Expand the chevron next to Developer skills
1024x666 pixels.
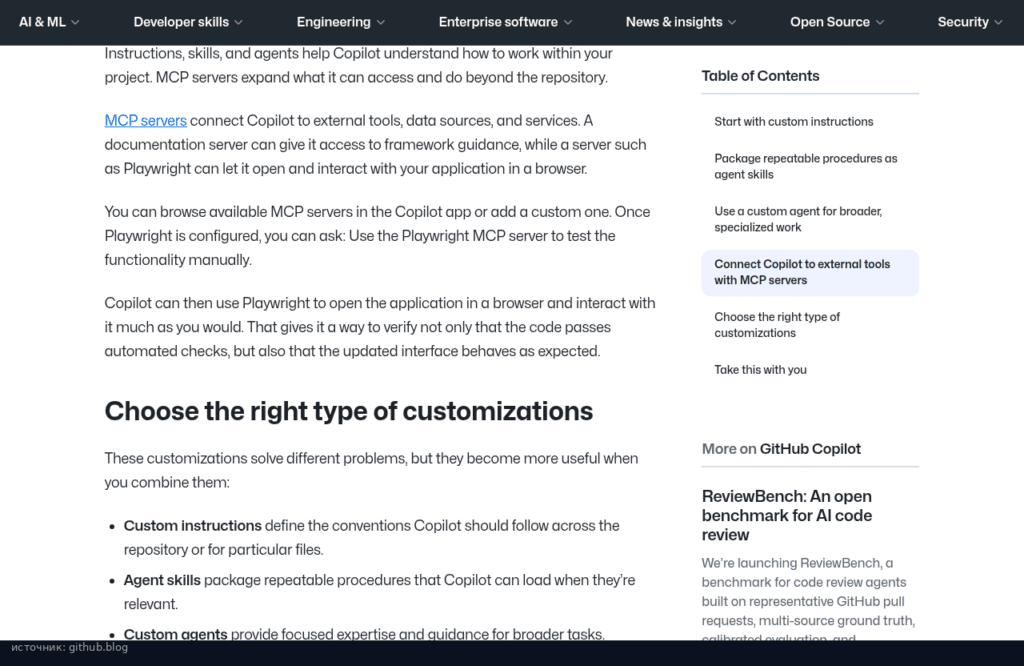(238, 23)
